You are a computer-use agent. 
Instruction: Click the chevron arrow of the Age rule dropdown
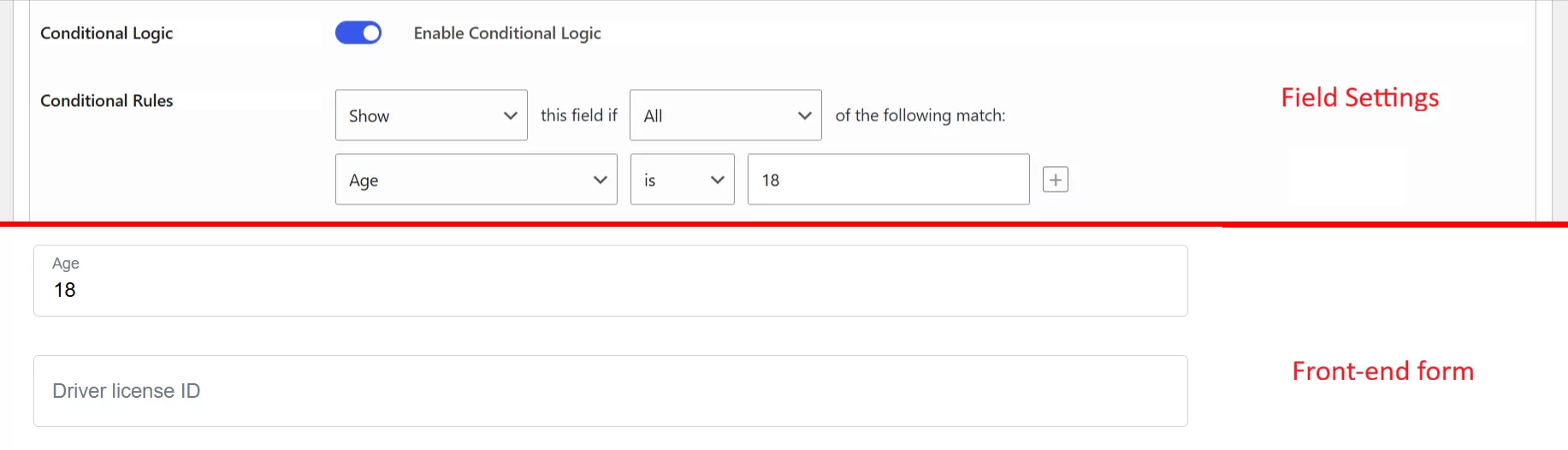(601, 180)
